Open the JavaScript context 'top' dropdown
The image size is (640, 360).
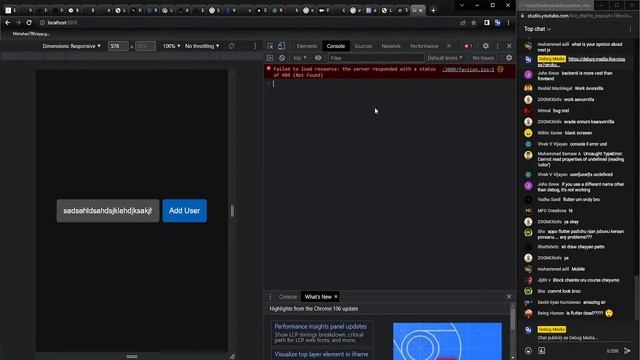pos(300,58)
